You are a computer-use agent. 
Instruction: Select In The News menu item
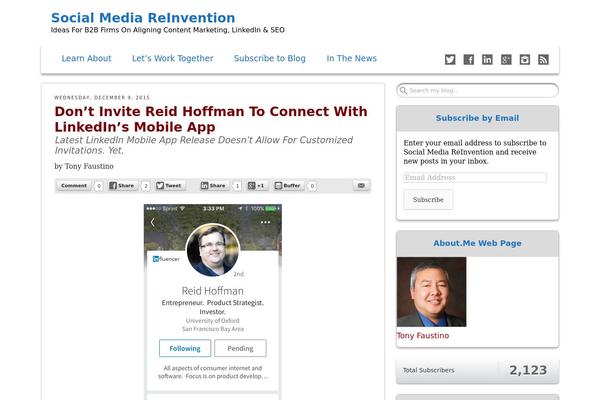351,59
